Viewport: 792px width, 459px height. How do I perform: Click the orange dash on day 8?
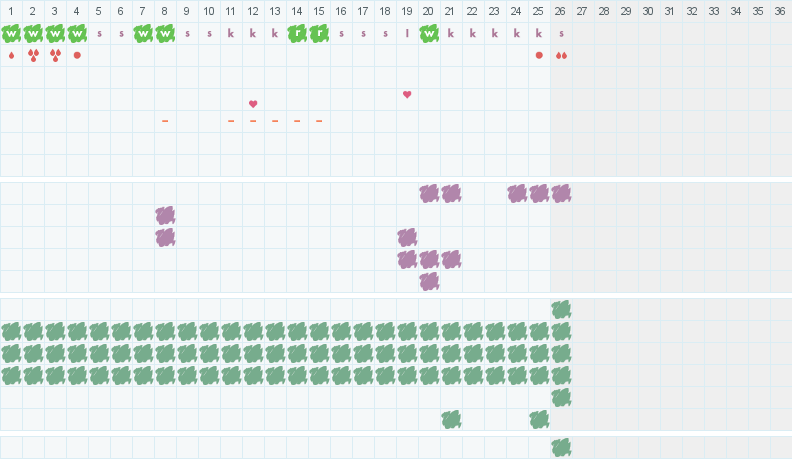point(165,121)
